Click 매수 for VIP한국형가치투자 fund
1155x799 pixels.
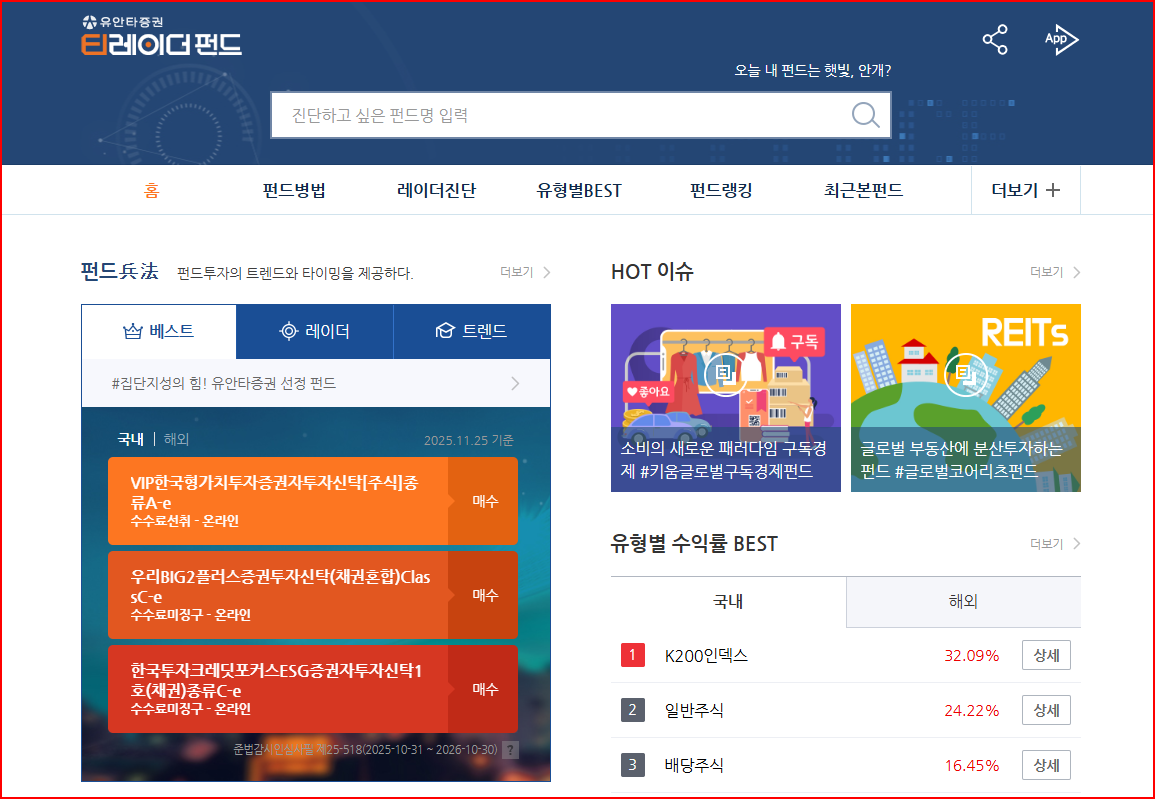[483, 501]
